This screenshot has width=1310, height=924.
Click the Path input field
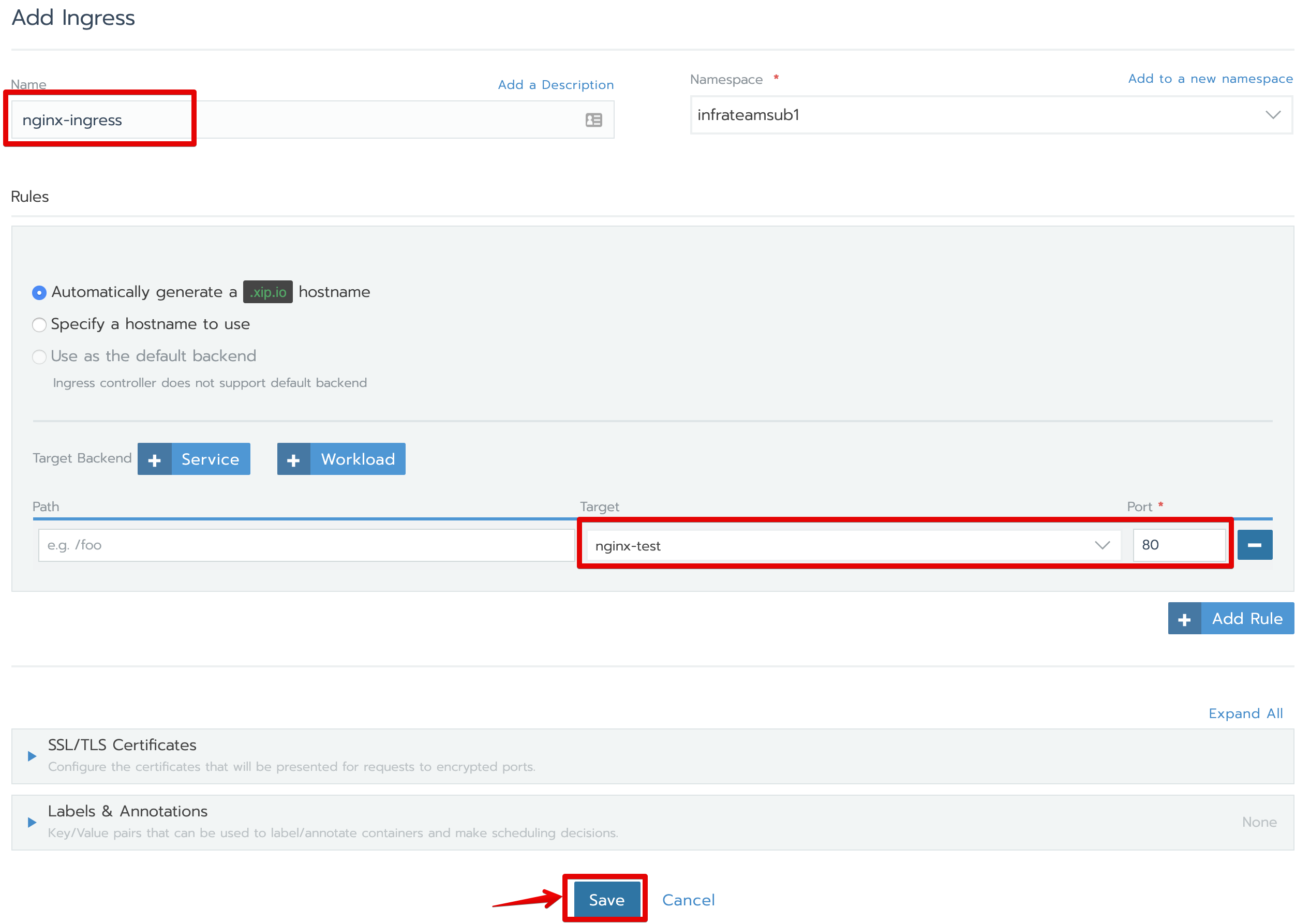point(306,545)
